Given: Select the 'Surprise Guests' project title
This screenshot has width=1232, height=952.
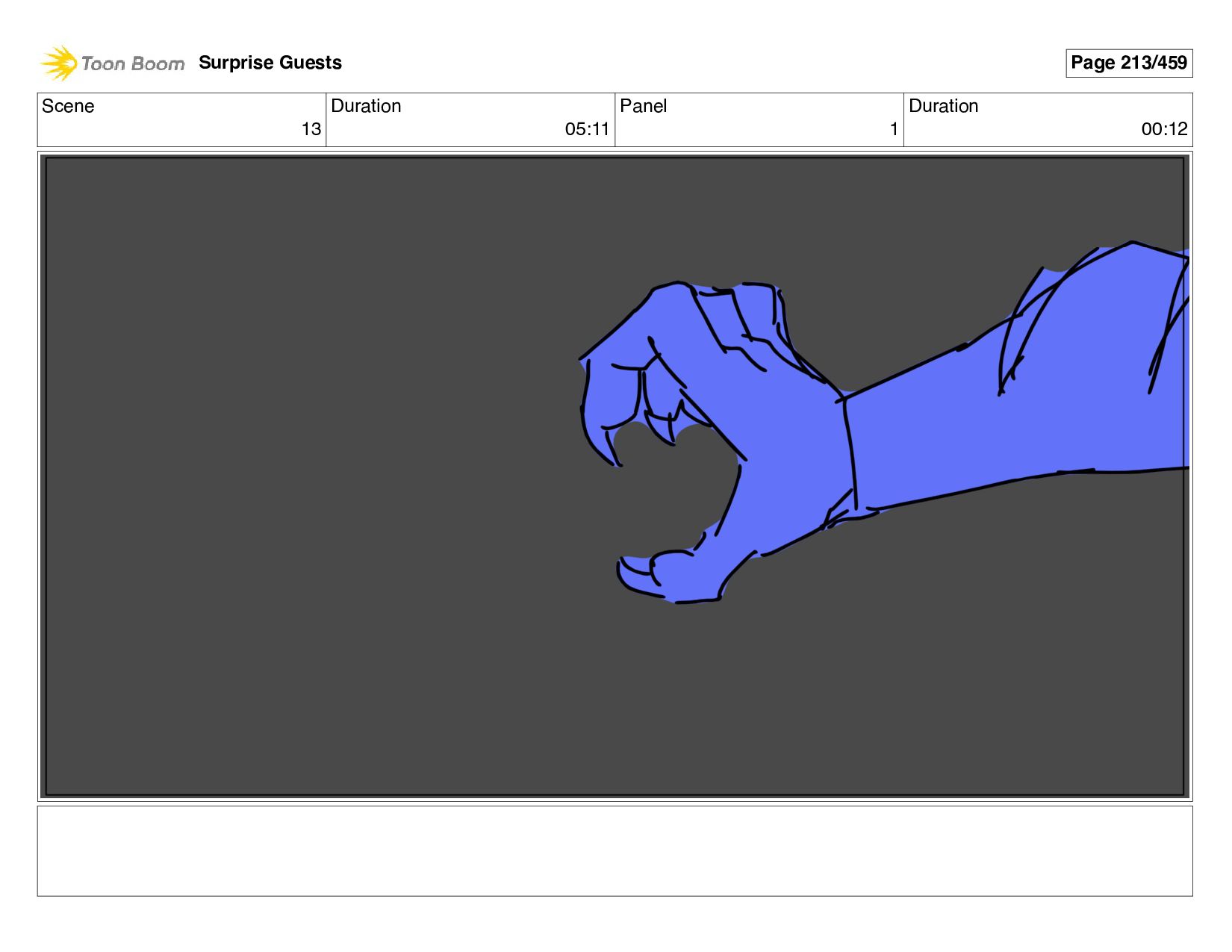Looking at the screenshot, I should click(x=270, y=63).
